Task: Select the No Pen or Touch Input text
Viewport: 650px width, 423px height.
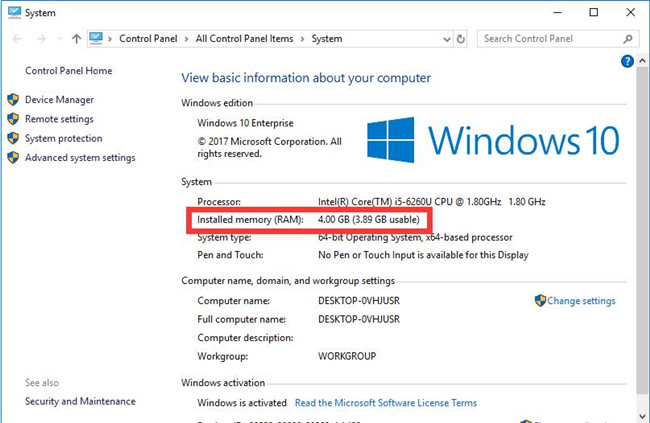Action: point(423,255)
